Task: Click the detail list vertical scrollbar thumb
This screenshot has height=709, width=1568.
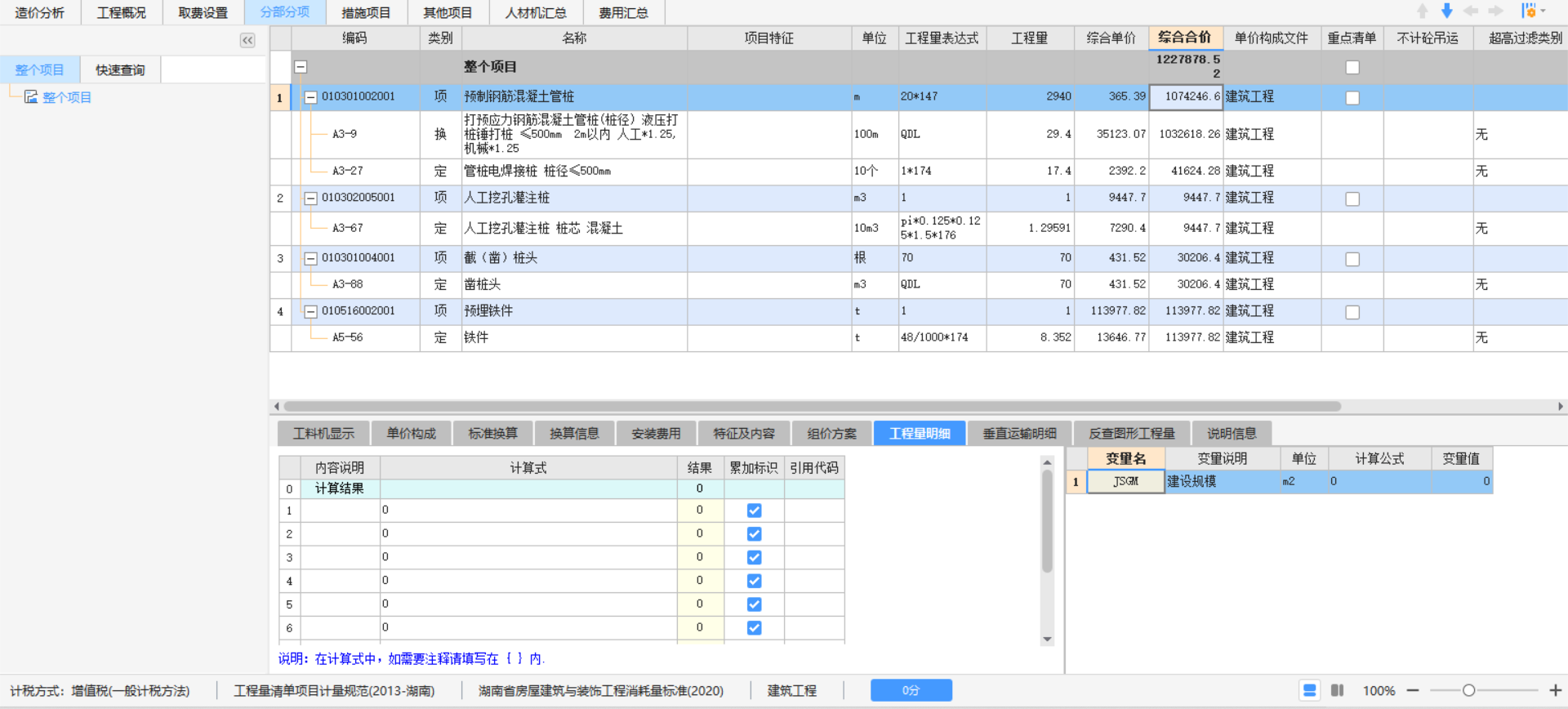Action: click(1047, 520)
